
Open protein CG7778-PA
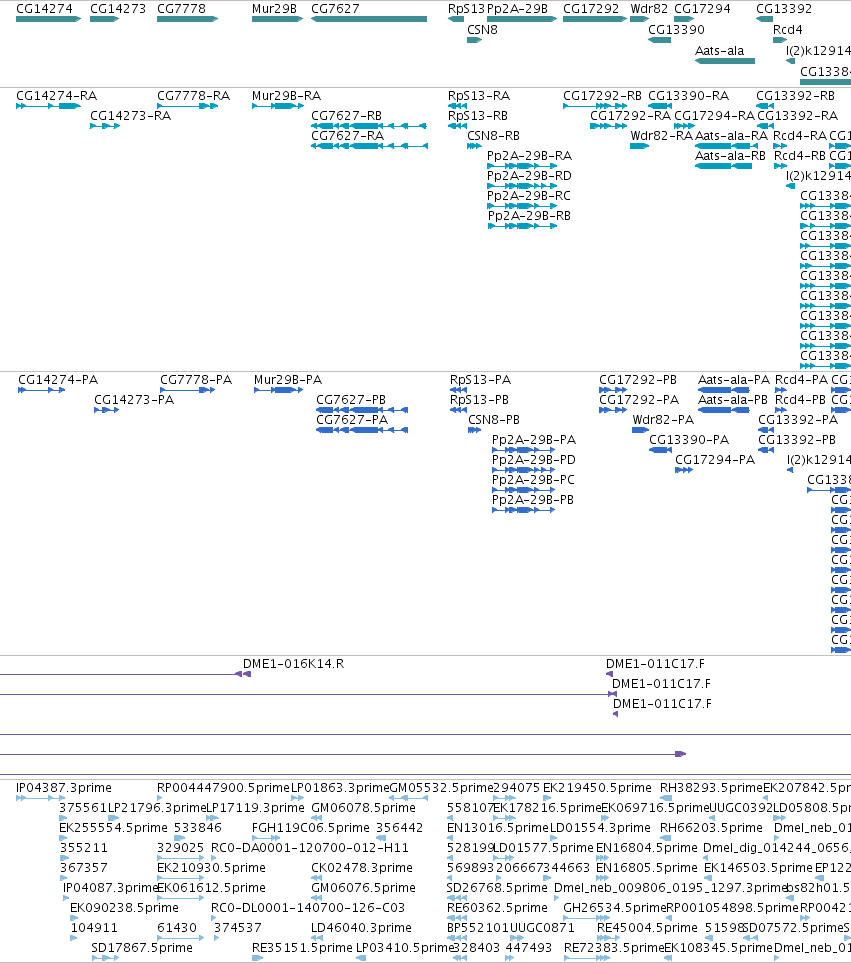pyautogui.click(x=196, y=380)
